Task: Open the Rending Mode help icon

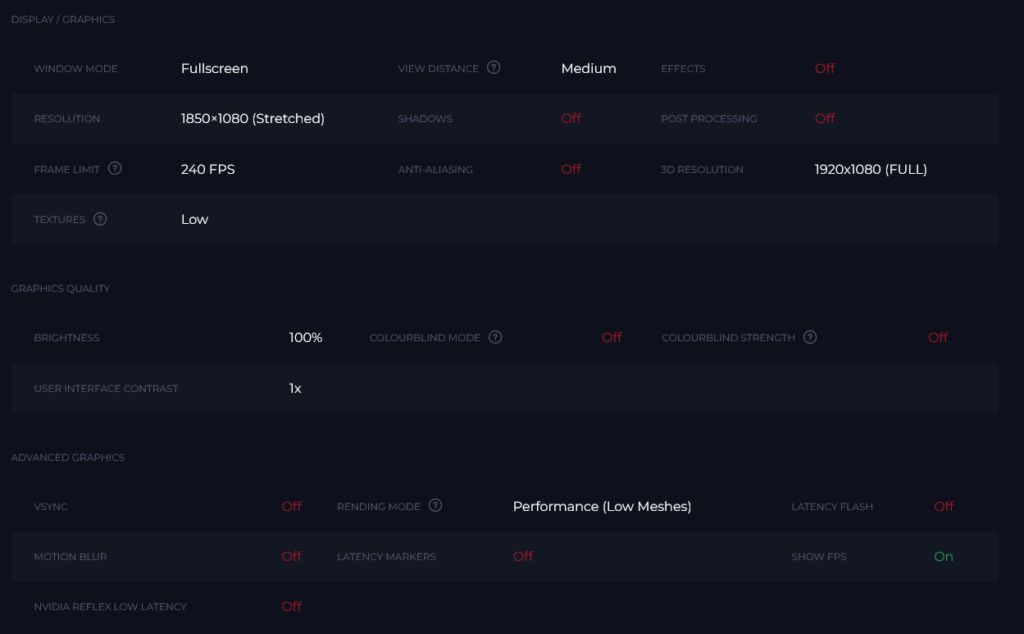Action: [x=436, y=505]
